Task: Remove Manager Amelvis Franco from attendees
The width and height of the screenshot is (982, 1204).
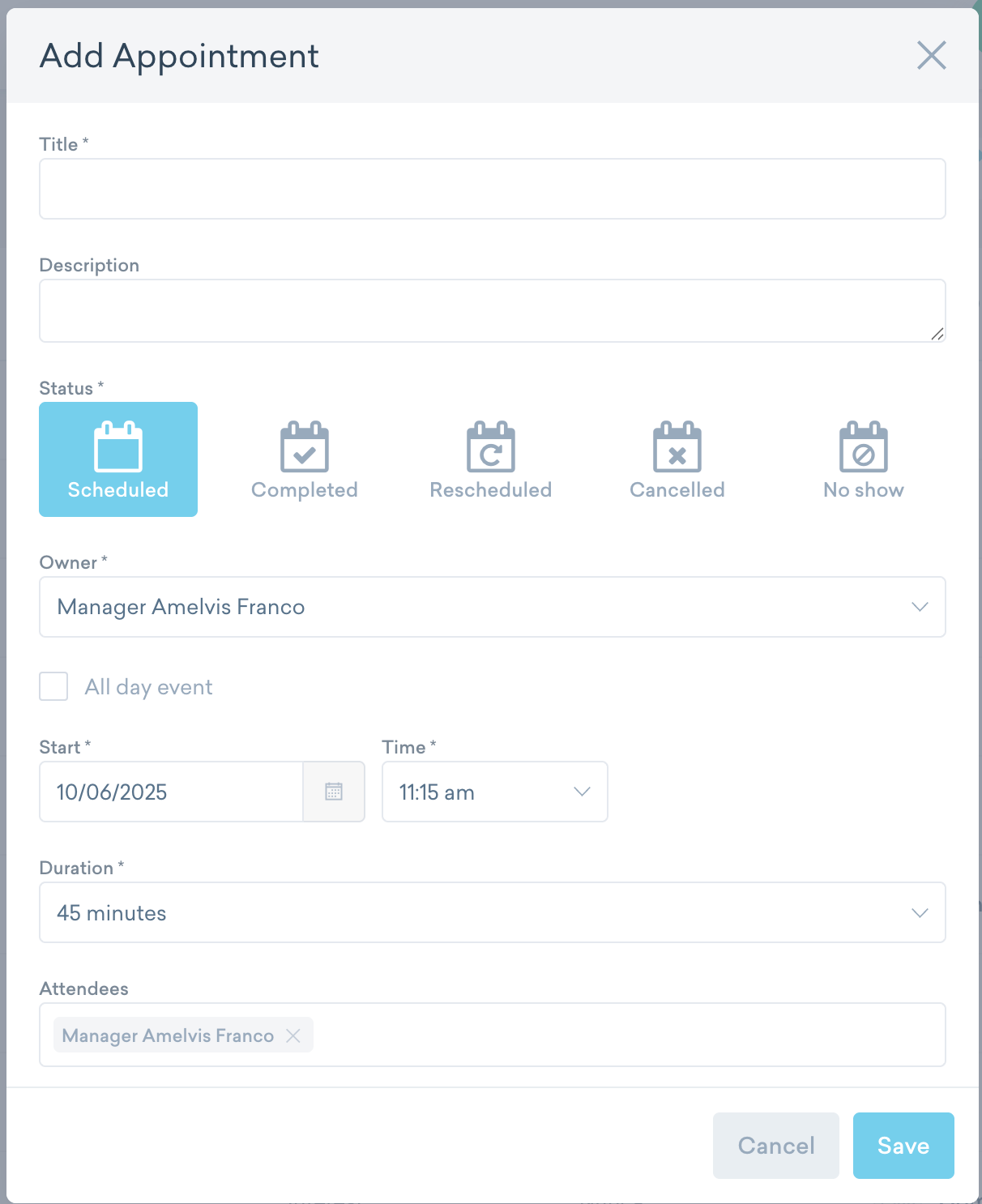Action: [x=293, y=1035]
